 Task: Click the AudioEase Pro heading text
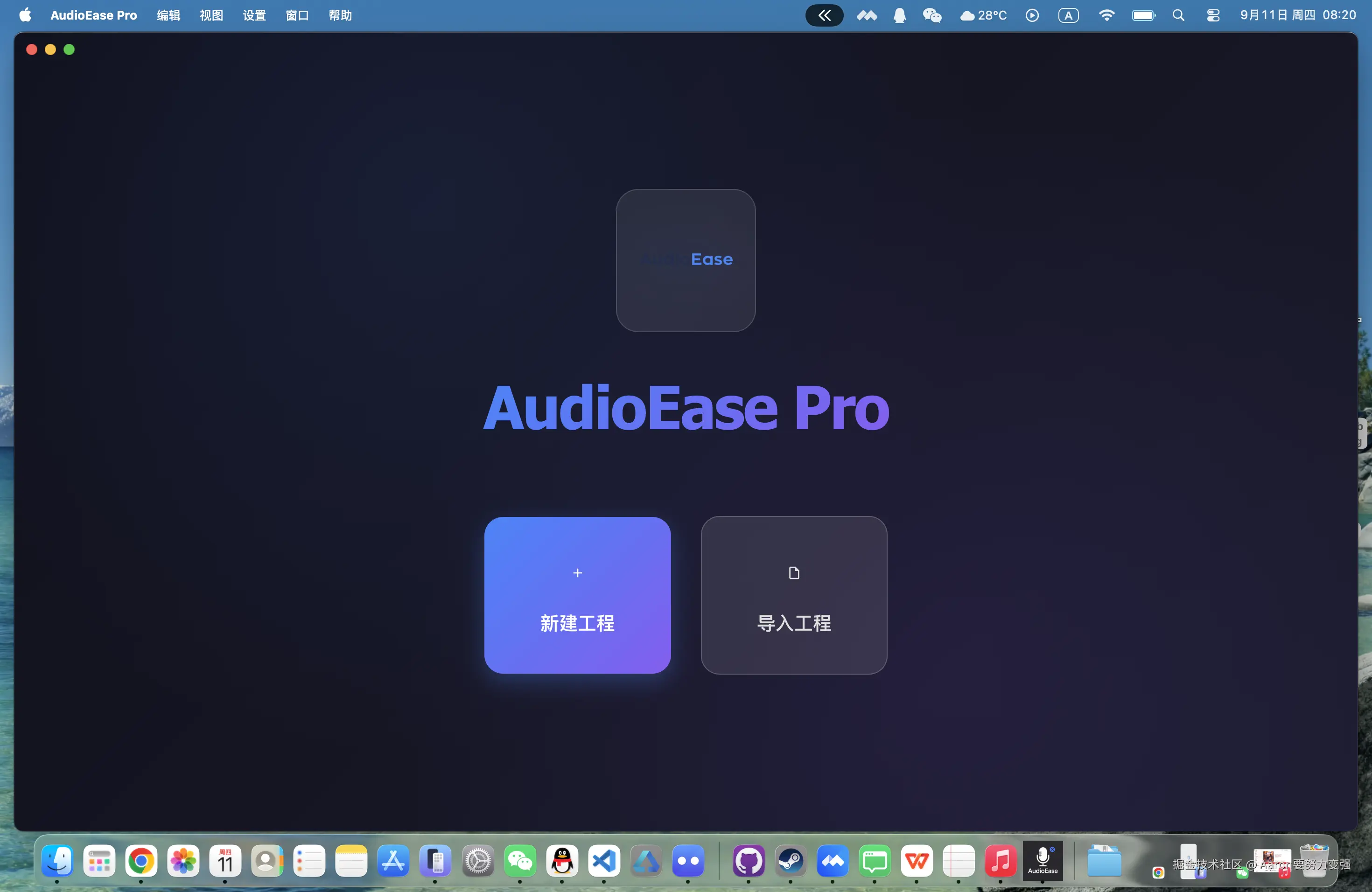[x=686, y=408]
